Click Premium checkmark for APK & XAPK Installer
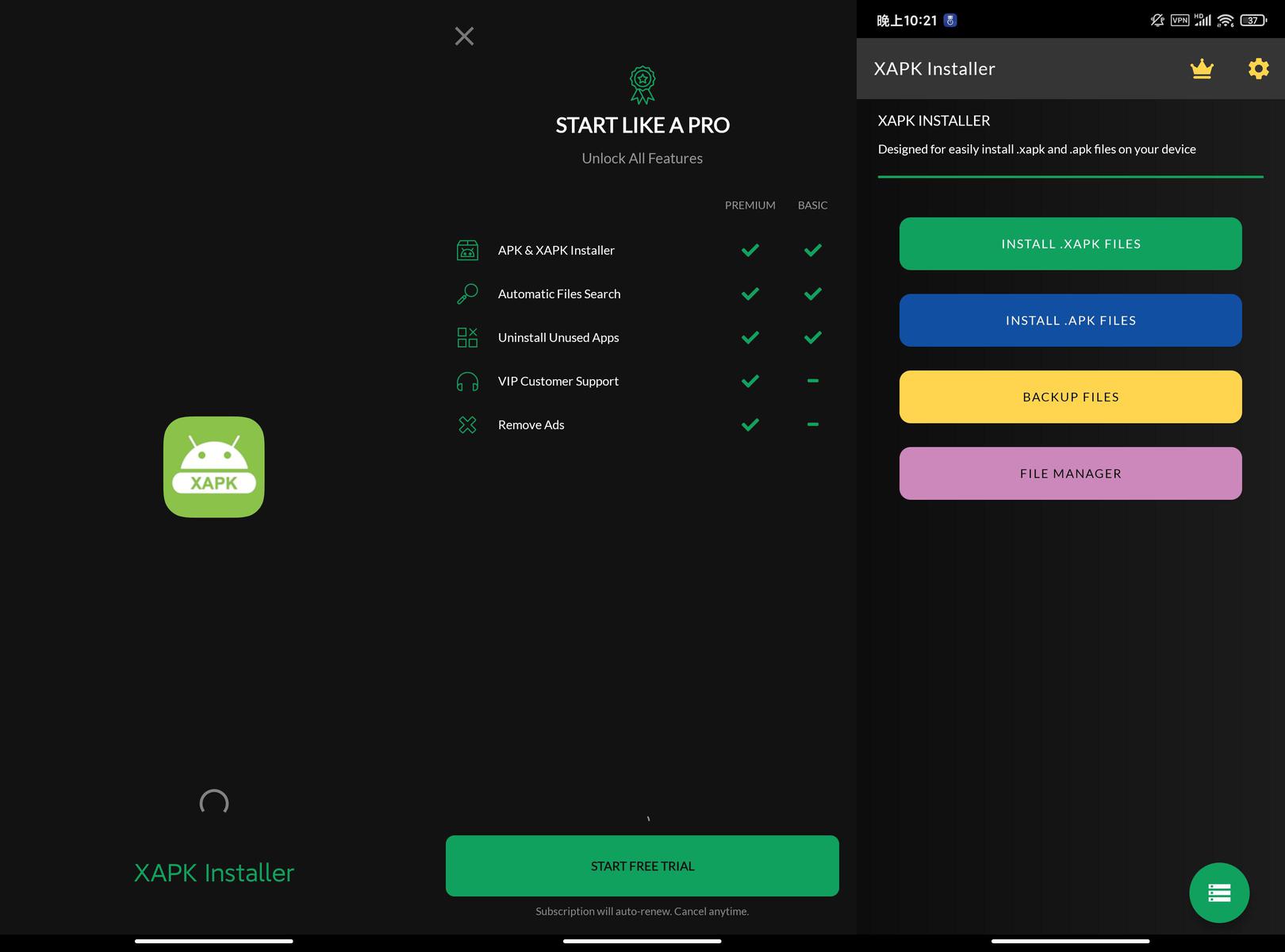 [x=750, y=250]
